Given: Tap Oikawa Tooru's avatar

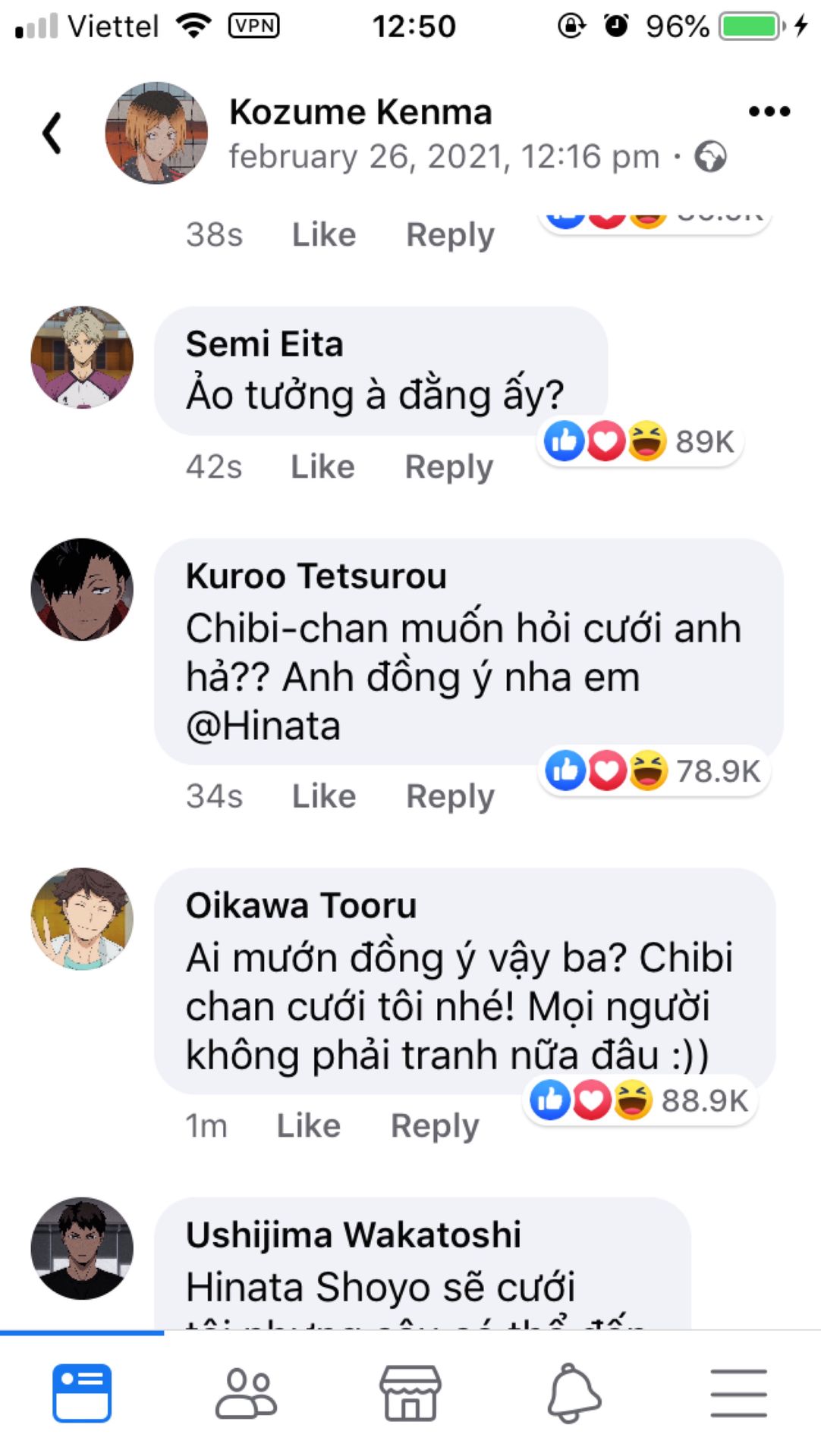Looking at the screenshot, I should click(x=82, y=919).
